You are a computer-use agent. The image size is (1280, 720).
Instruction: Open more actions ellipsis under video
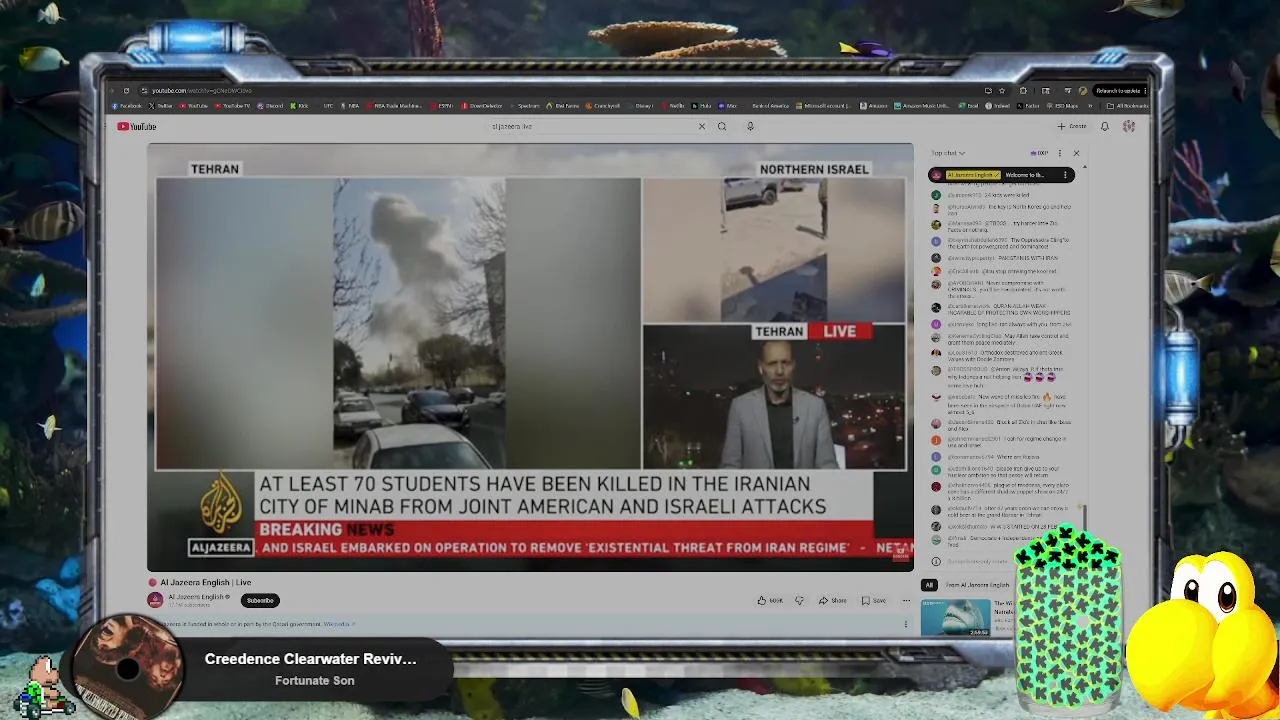(906, 600)
